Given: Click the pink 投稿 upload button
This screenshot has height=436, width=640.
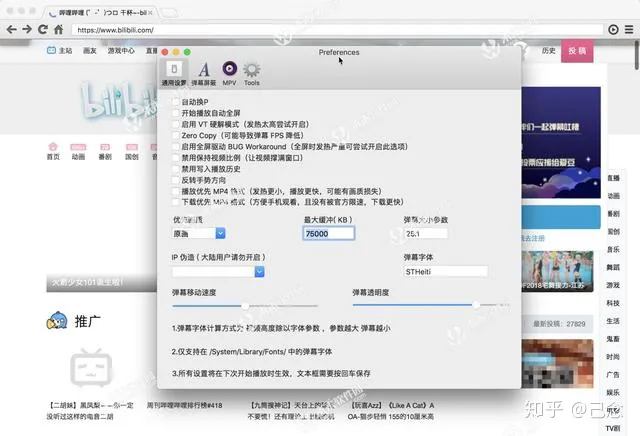Looking at the screenshot, I should pyautogui.click(x=577, y=51).
